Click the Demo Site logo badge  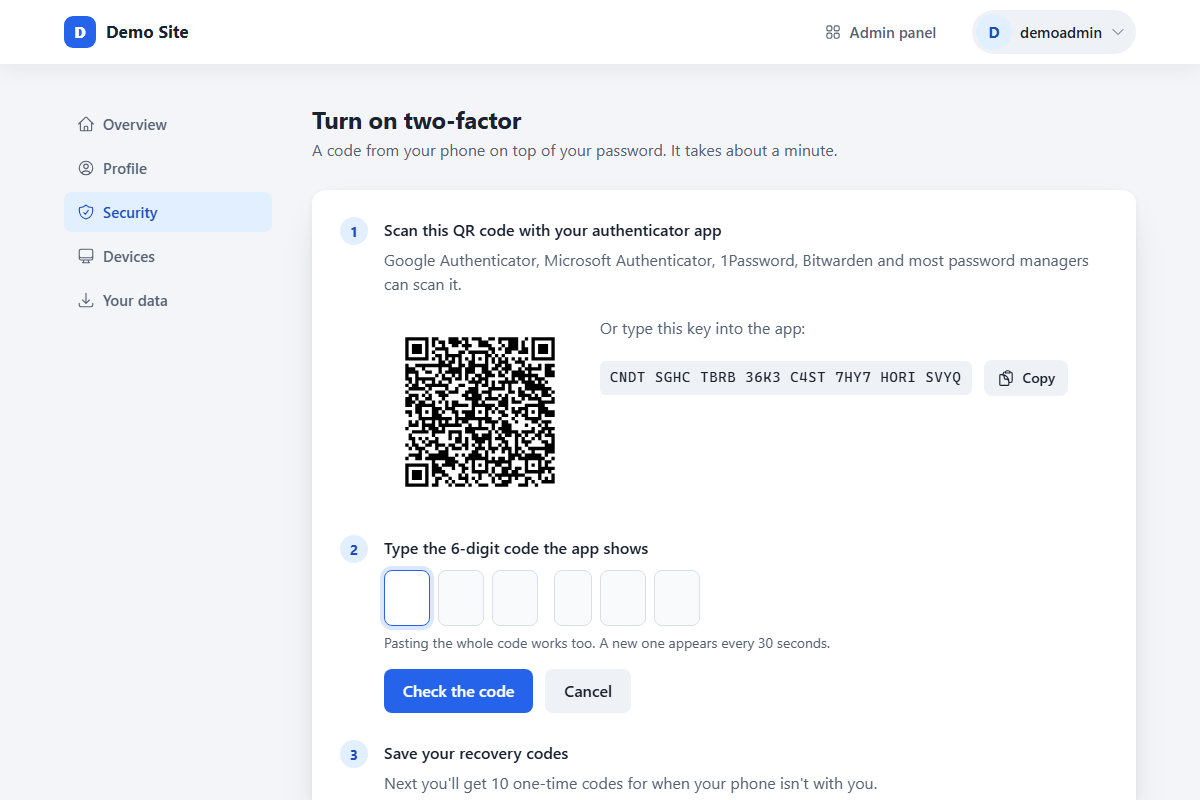point(80,32)
